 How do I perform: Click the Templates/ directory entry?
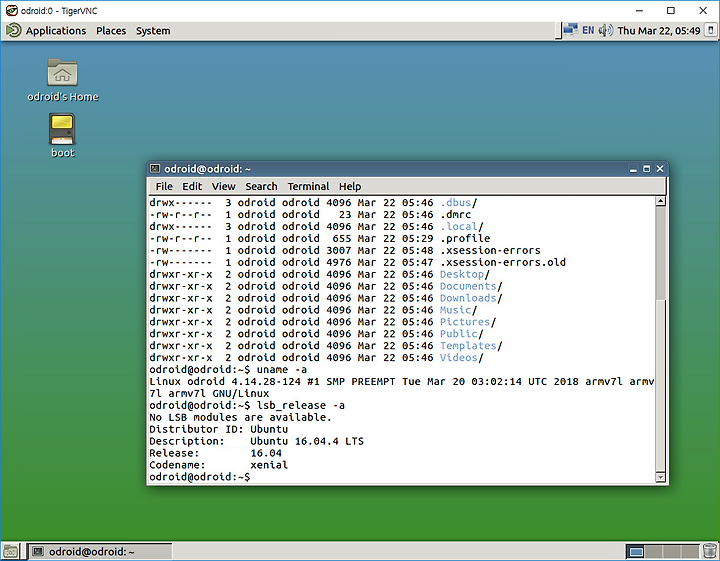[x=471, y=346]
